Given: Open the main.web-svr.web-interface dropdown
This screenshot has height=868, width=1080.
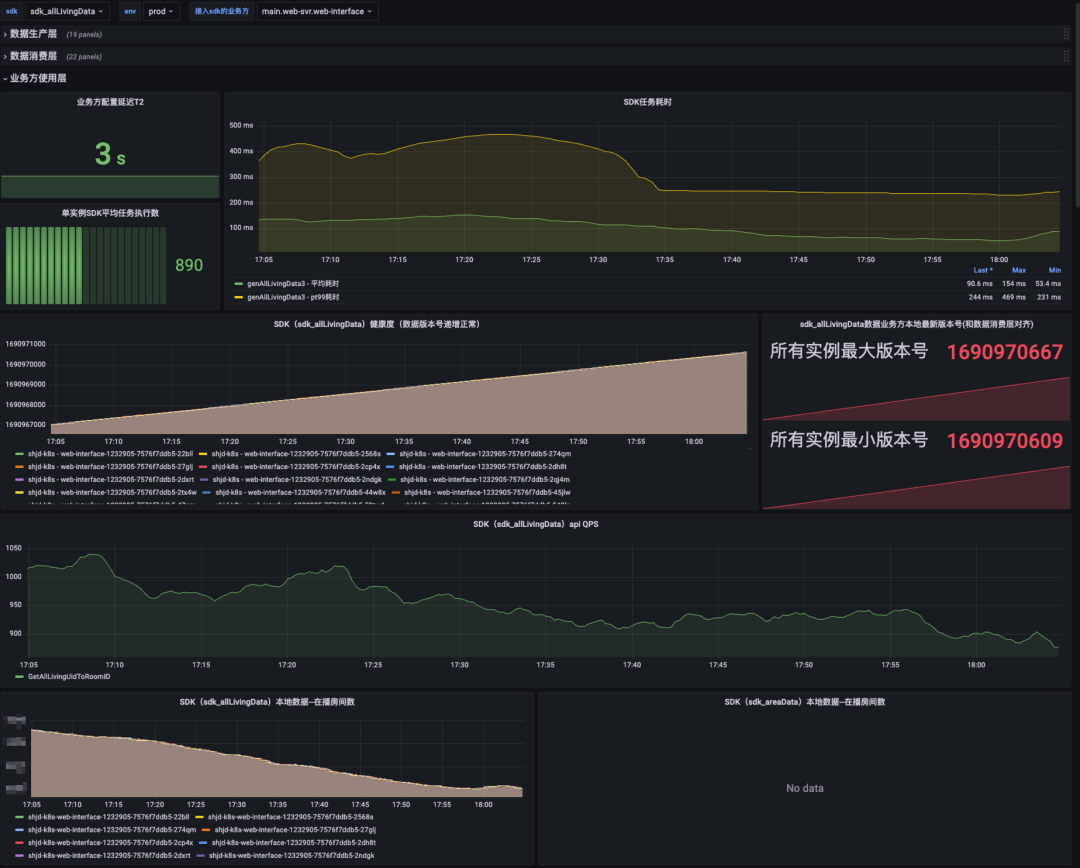Looking at the screenshot, I should click(317, 11).
